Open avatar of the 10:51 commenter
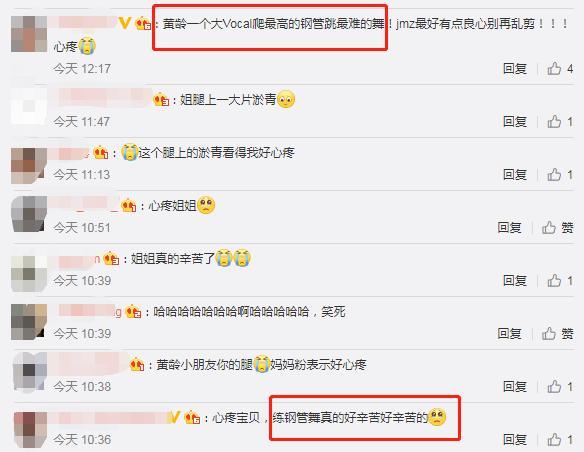 [x=29, y=214]
